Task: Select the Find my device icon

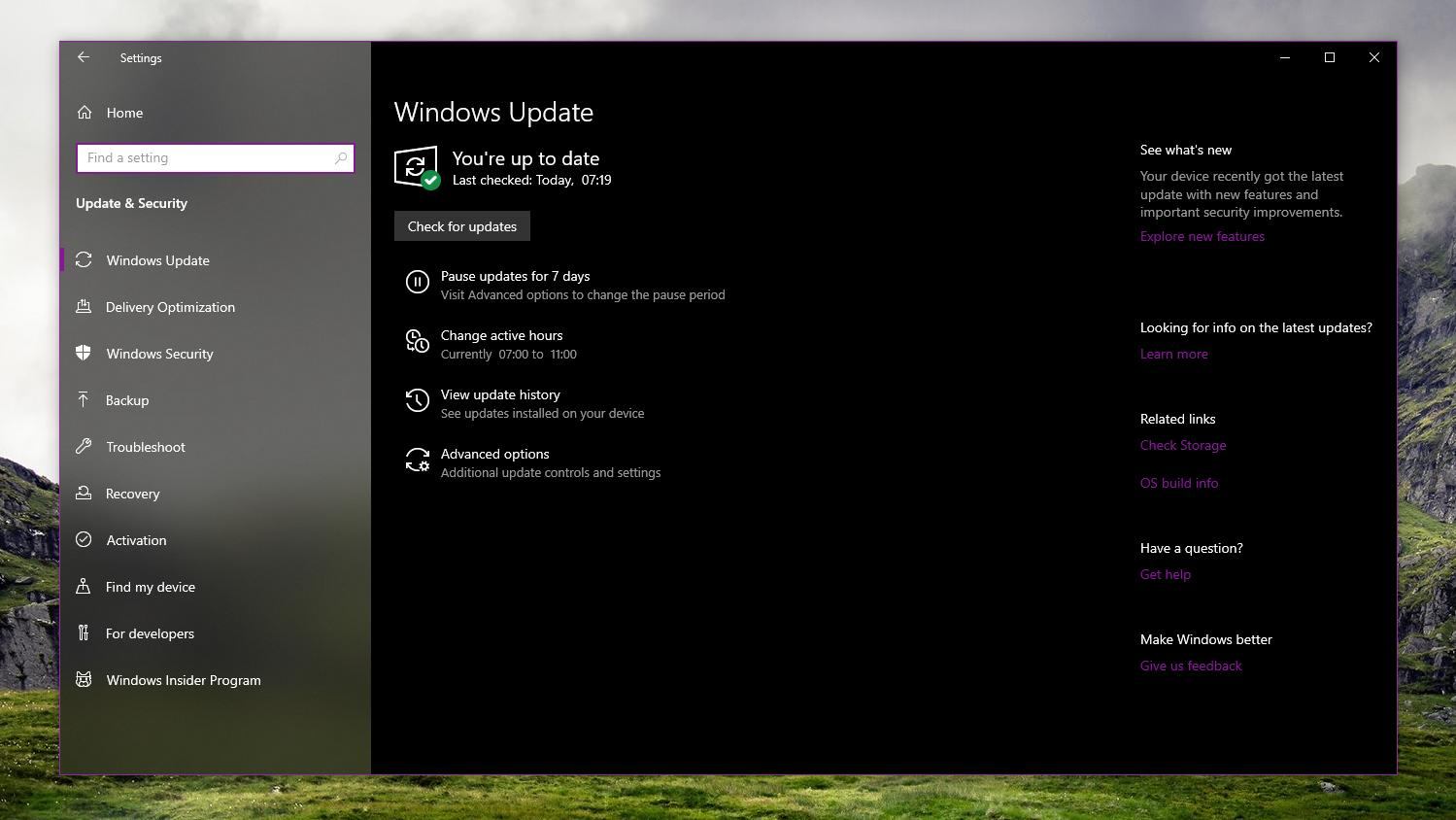Action: click(85, 587)
